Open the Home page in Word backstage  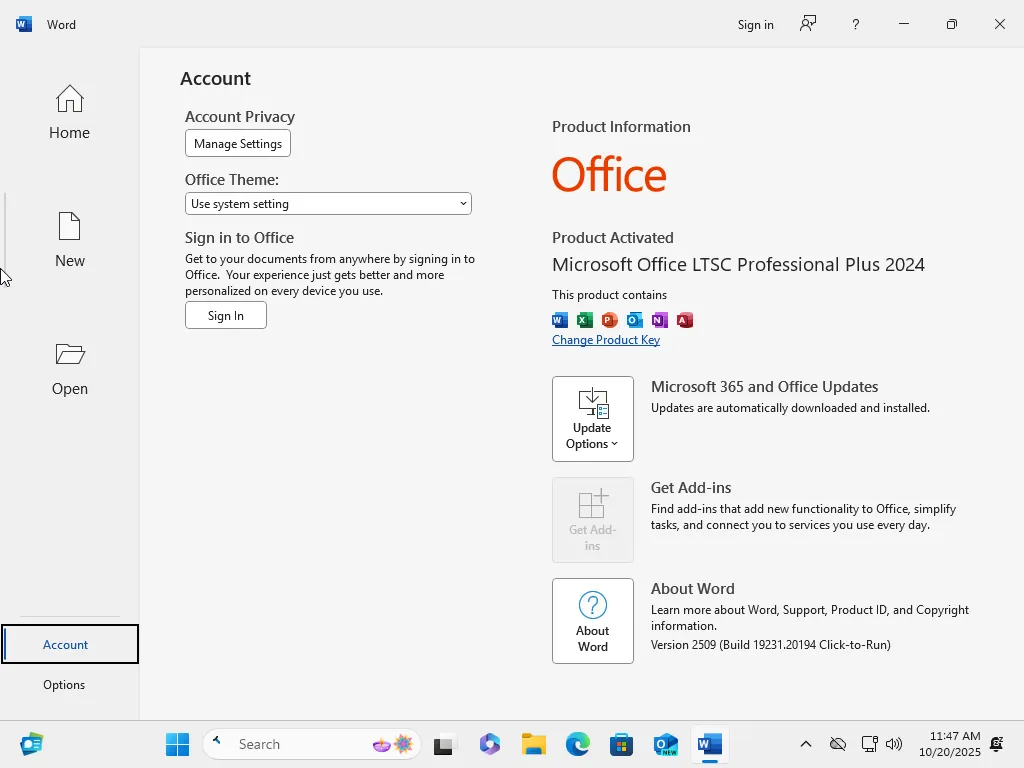69,112
